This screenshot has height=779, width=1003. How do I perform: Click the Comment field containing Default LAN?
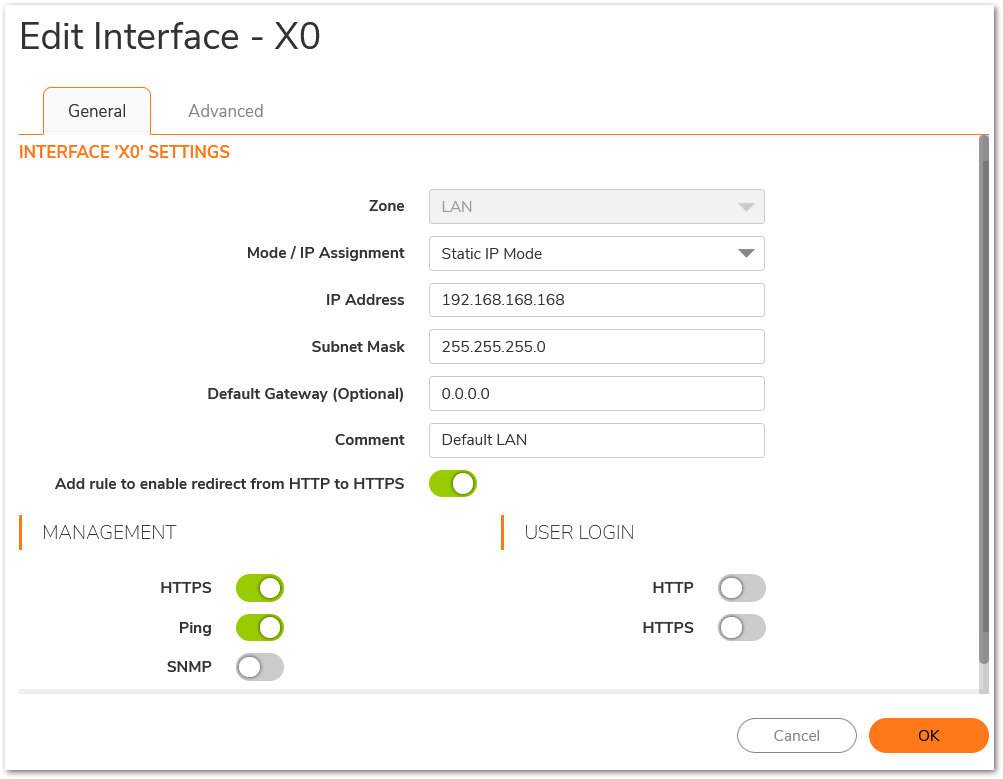pos(597,440)
